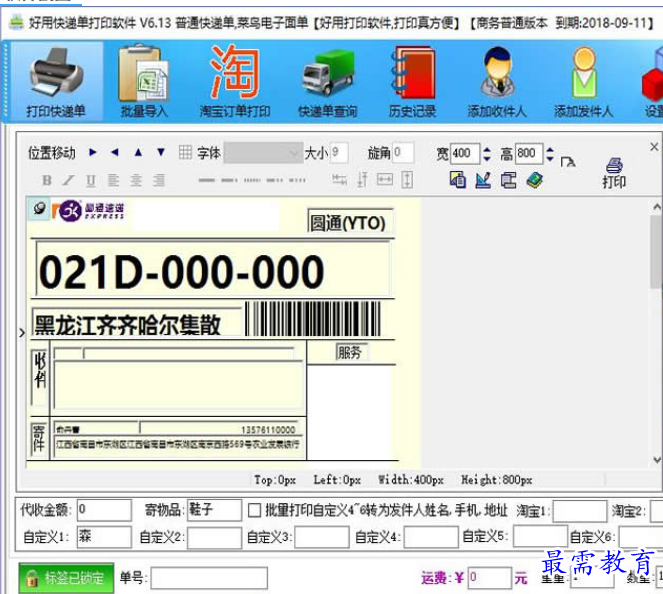Viewport: 663px width, 594px height.
Task: Click the 大小 font size field
Action: tap(339, 153)
